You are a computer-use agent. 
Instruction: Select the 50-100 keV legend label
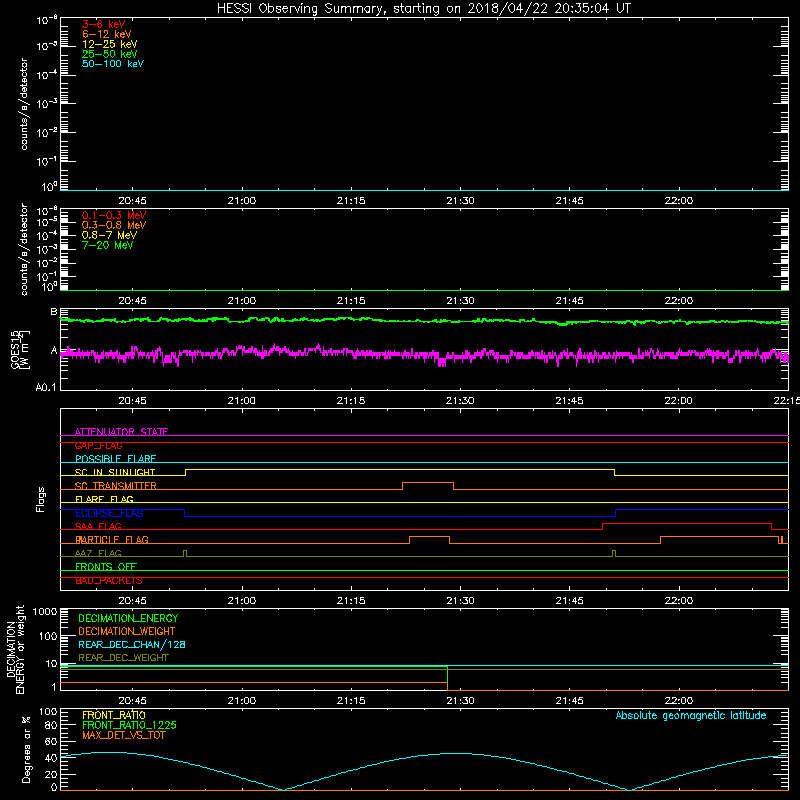tap(113, 64)
